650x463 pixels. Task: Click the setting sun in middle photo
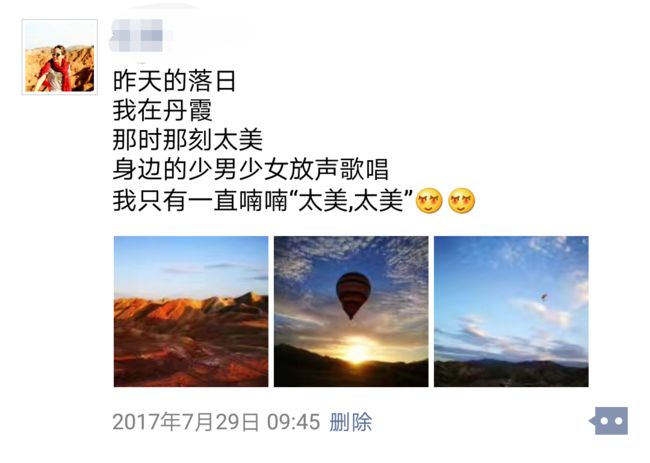pos(357,351)
